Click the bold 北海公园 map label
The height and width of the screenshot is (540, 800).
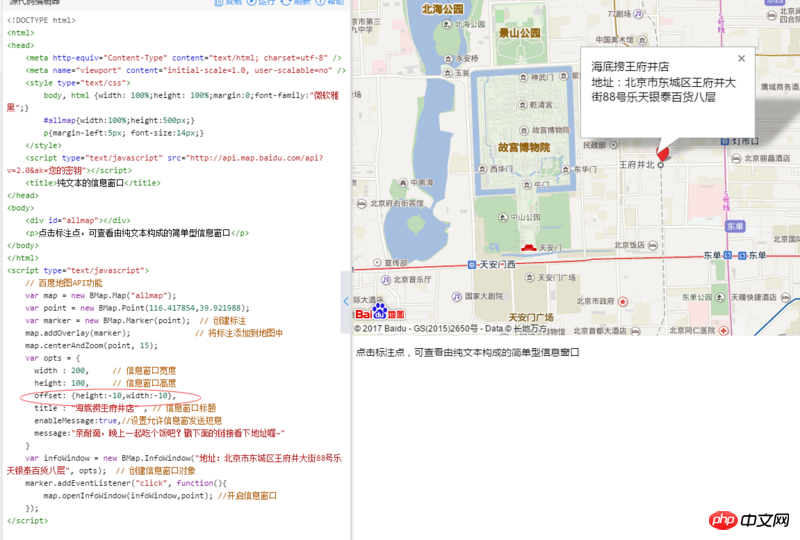[x=442, y=9]
